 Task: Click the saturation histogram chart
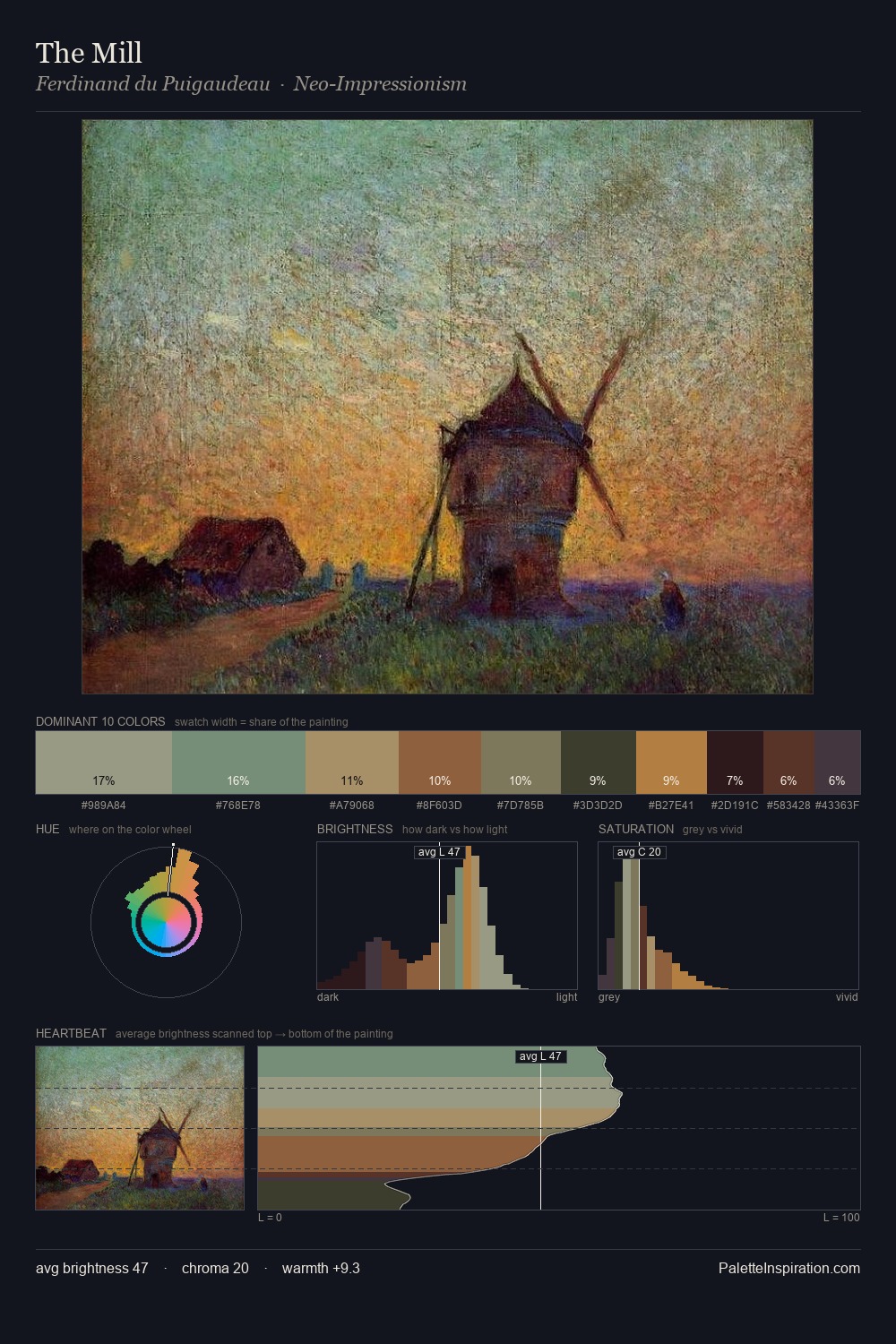point(728,916)
